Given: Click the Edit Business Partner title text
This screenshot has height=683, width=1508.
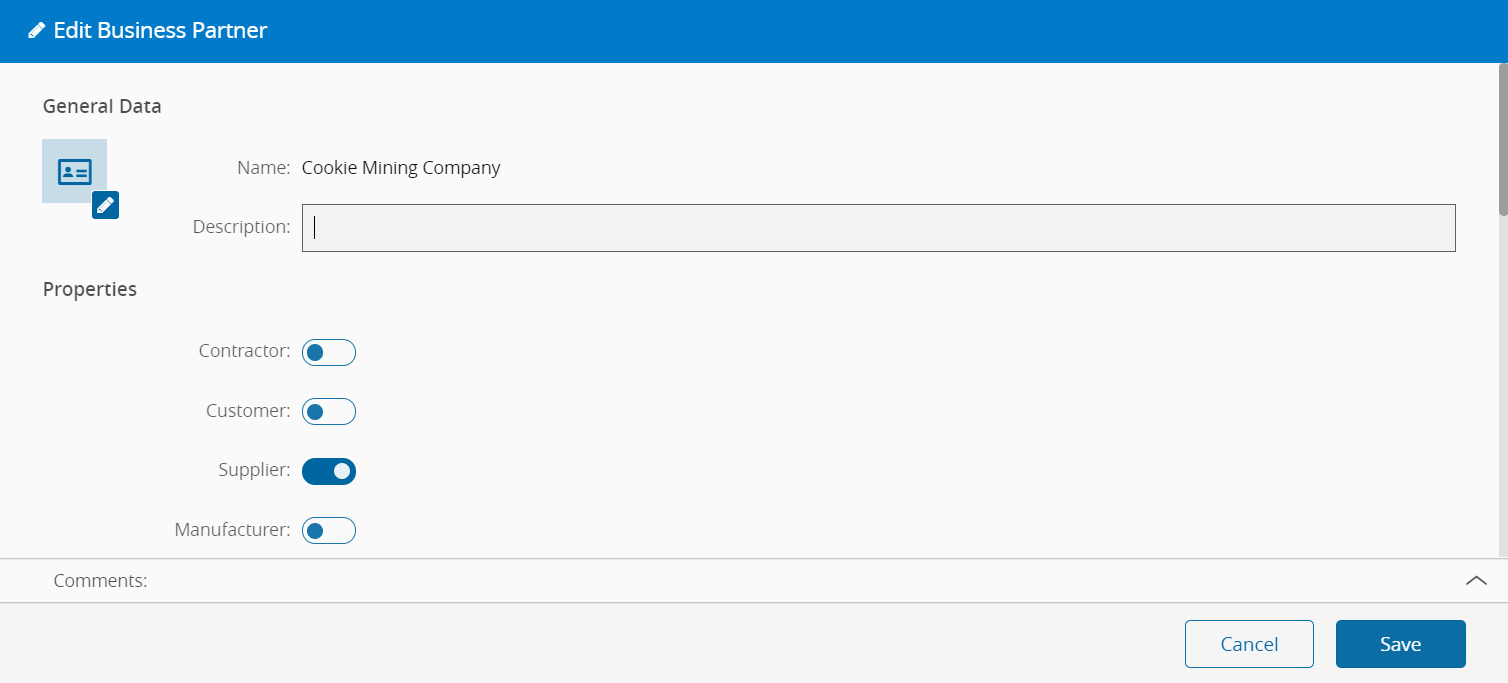Looking at the screenshot, I should click(x=160, y=31).
